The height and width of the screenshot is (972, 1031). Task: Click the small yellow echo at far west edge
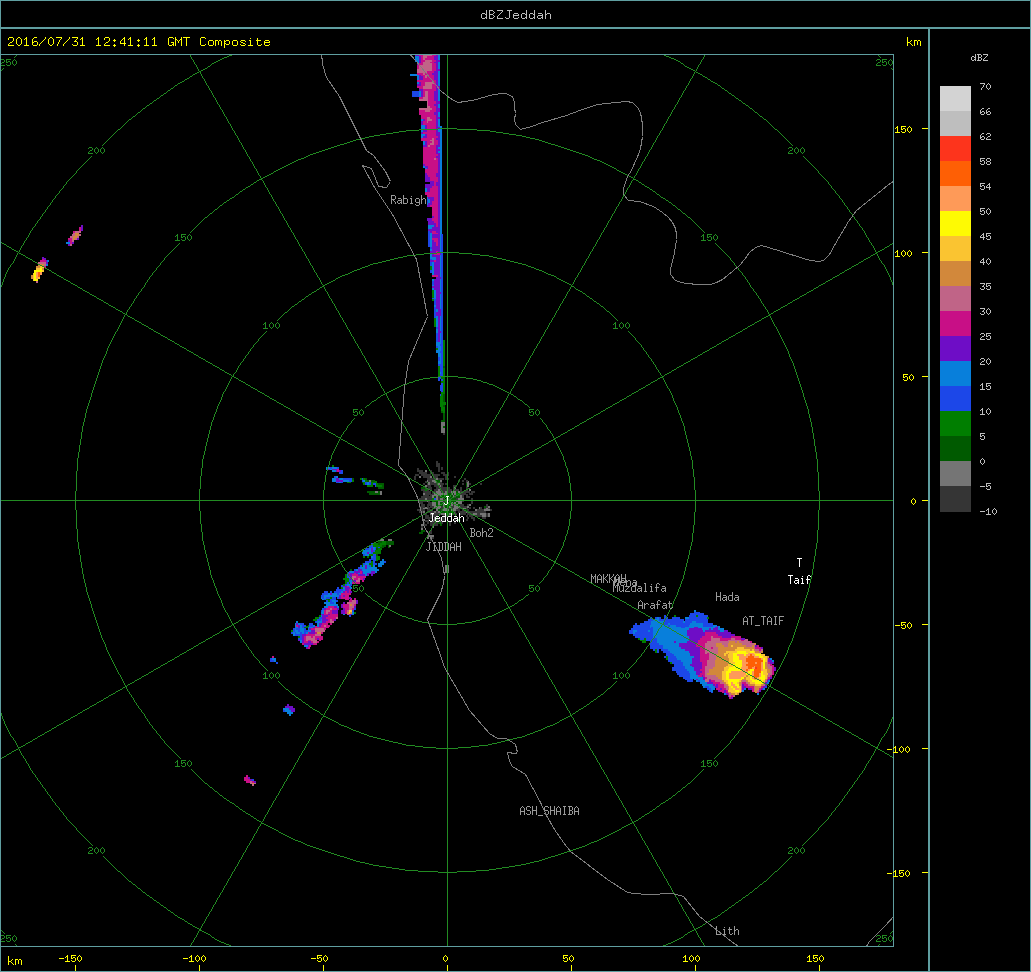39,270
